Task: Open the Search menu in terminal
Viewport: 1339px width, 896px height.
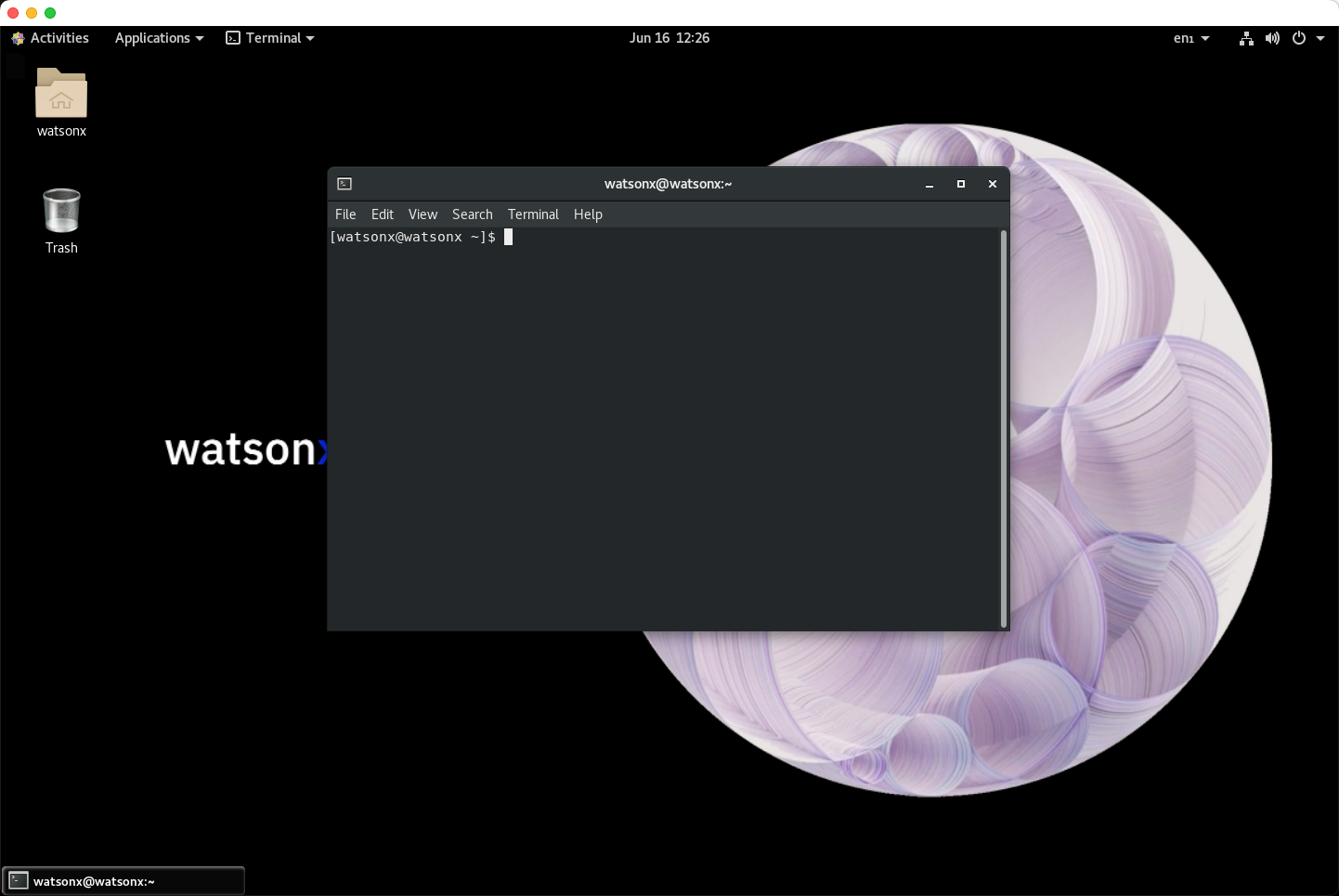Action: [x=473, y=214]
